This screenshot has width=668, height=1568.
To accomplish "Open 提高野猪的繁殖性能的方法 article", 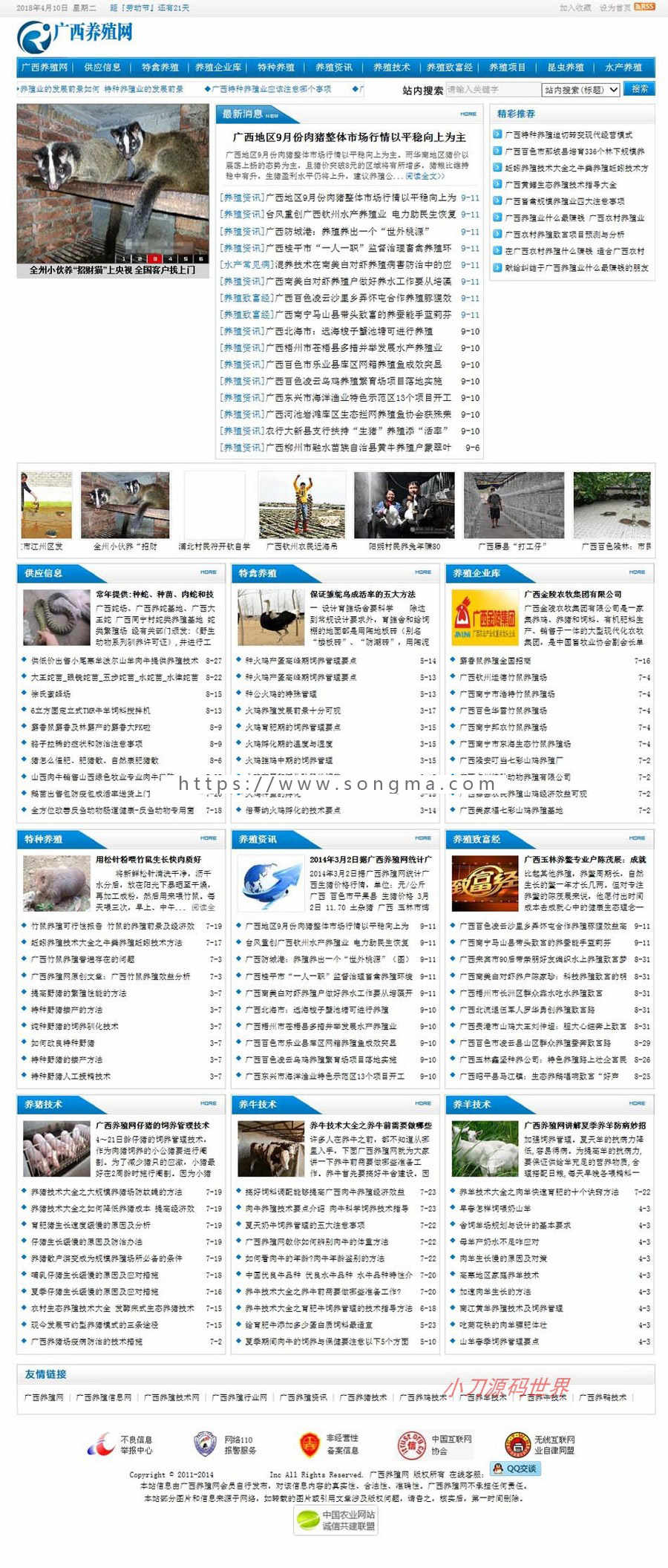I will (79, 993).
